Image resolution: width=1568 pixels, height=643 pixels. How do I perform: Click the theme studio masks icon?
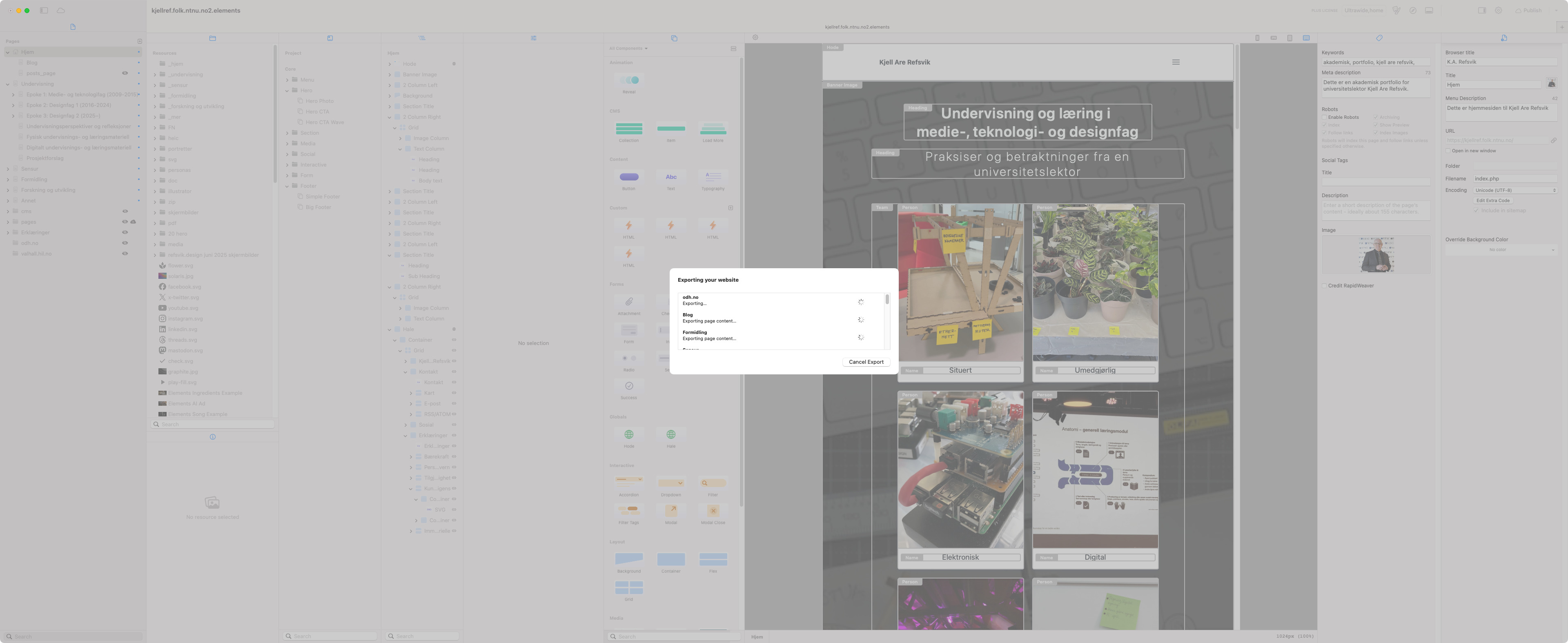point(1396,10)
